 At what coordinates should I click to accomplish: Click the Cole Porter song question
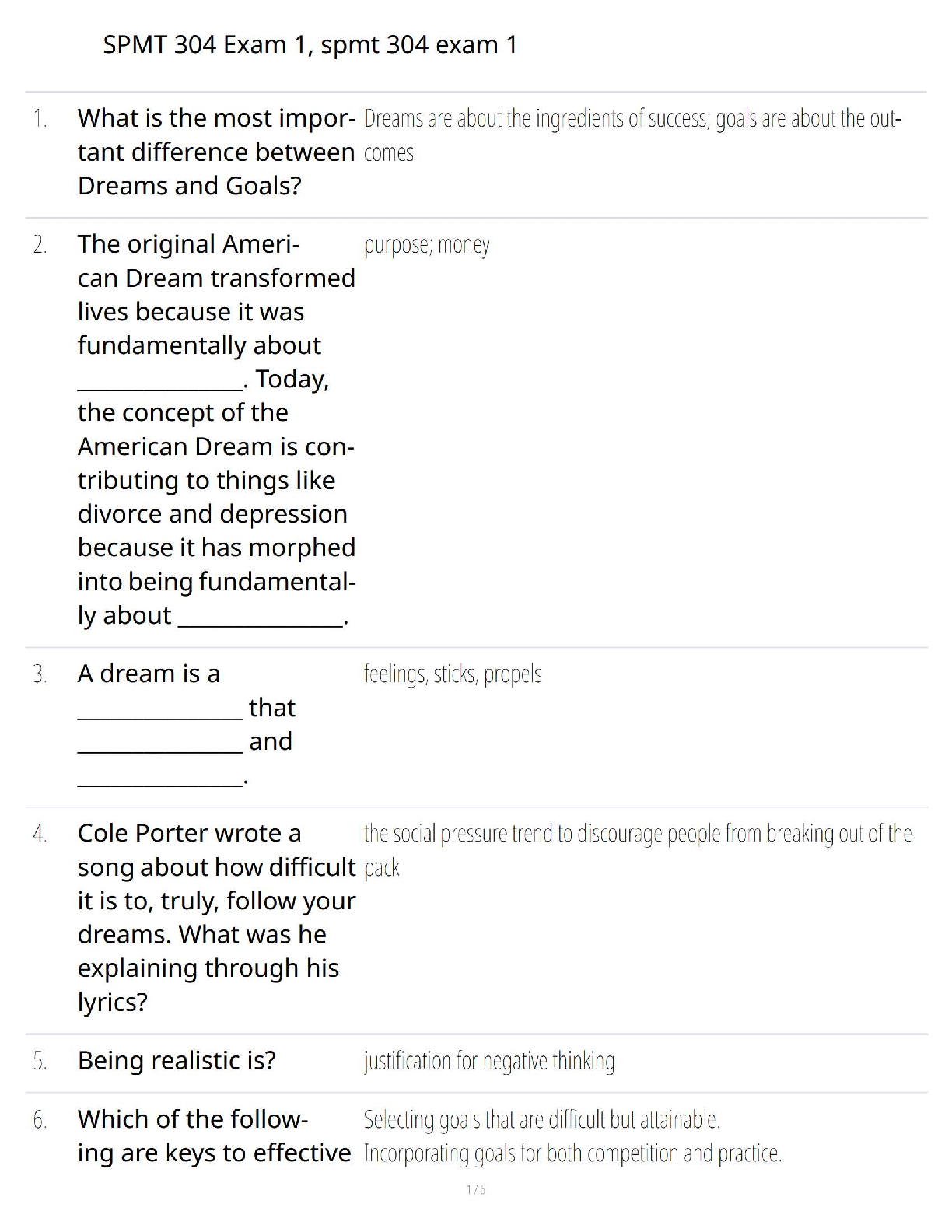pos(216,917)
